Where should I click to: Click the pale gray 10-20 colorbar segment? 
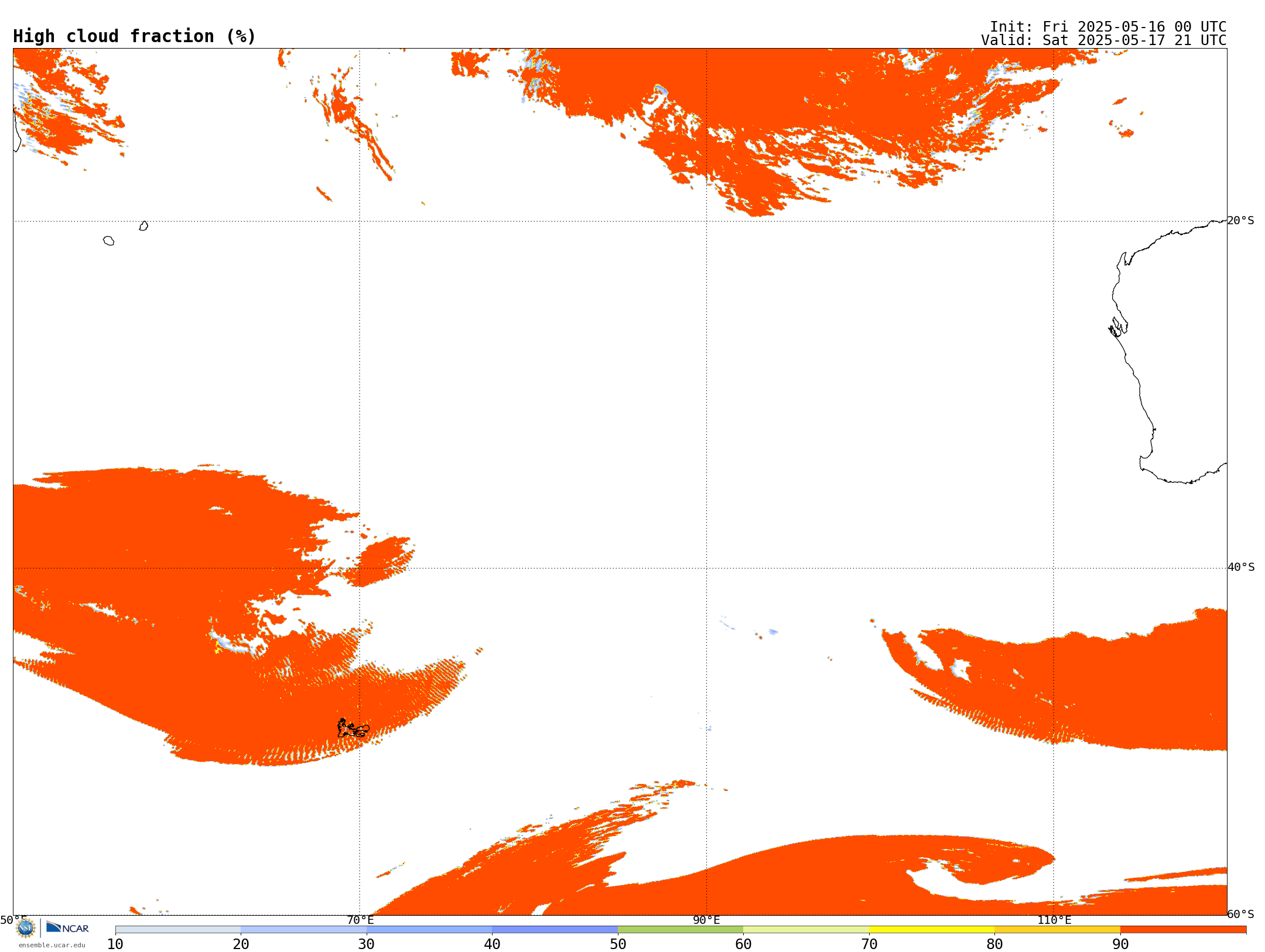pos(178,930)
